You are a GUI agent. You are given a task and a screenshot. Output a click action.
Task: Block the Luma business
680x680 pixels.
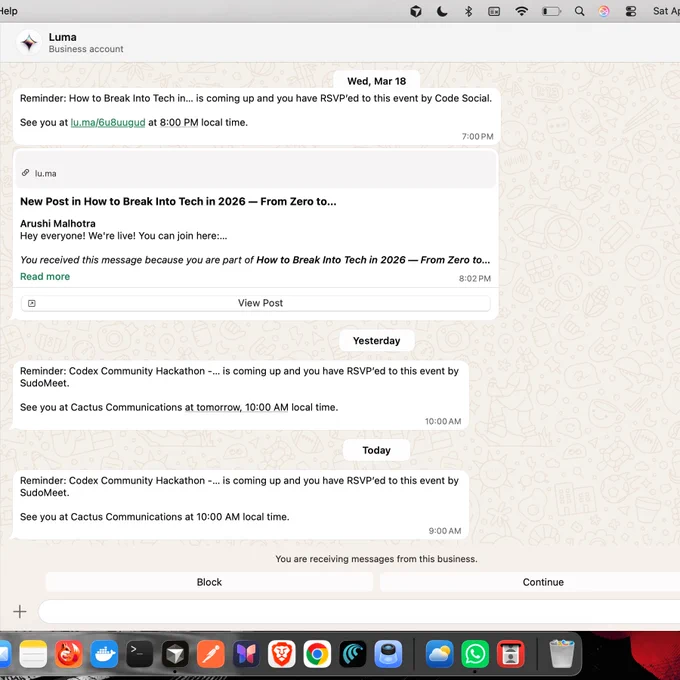click(x=209, y=582)
